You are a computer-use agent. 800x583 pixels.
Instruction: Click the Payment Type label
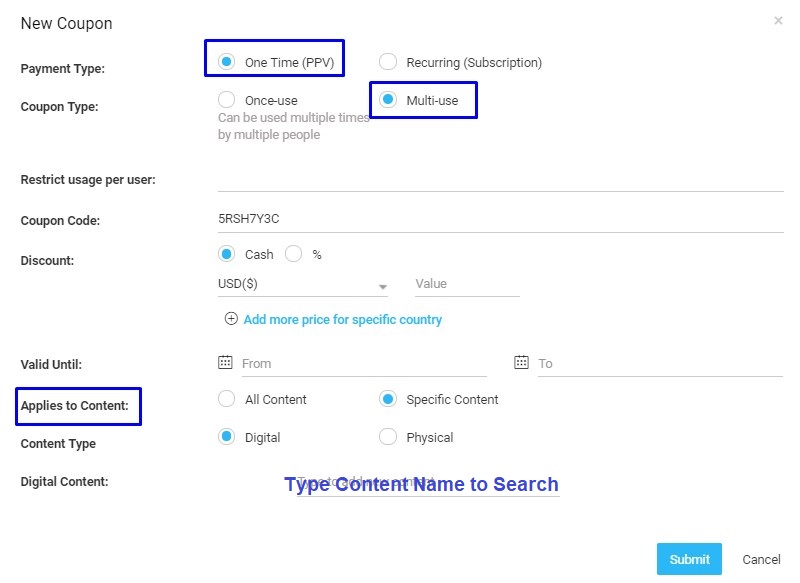[63, 69]
